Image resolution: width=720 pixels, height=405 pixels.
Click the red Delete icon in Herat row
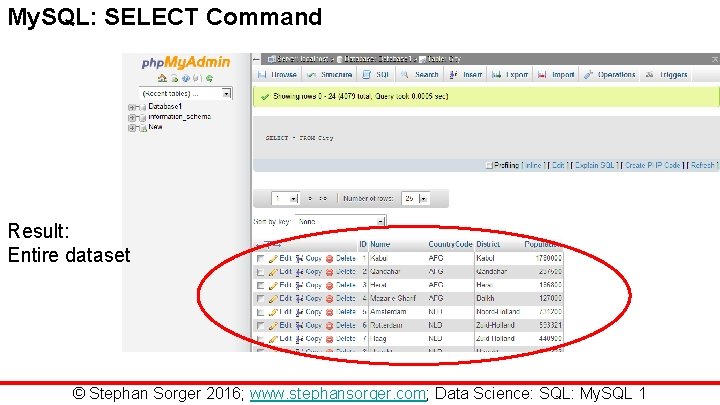point(329,286)
